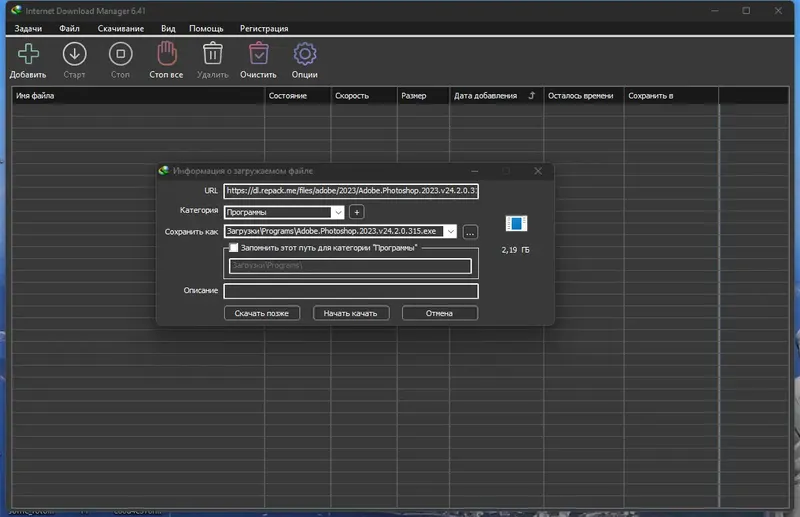Click the Стоп toolbar icon
800x517 pixels.
click(120, 54)
